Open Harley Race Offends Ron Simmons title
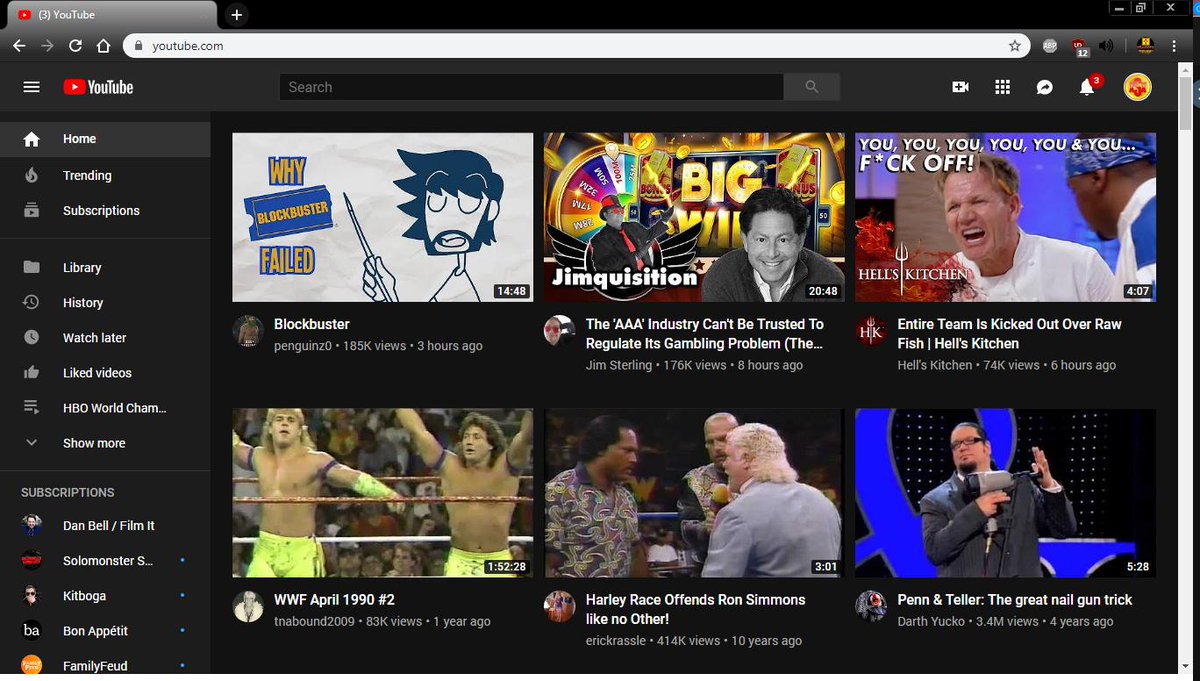Image resolution: width=1200 pixels, height=681 pixels. pyautogui.click(x=696, y=609)
